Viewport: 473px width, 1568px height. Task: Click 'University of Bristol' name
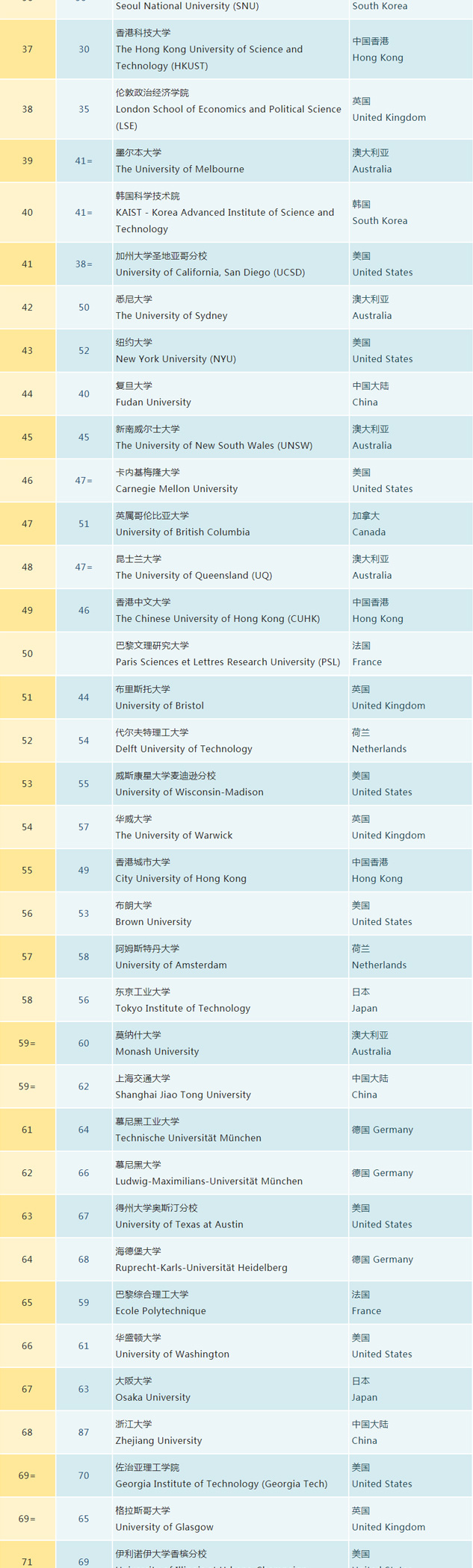pos(159,706)
